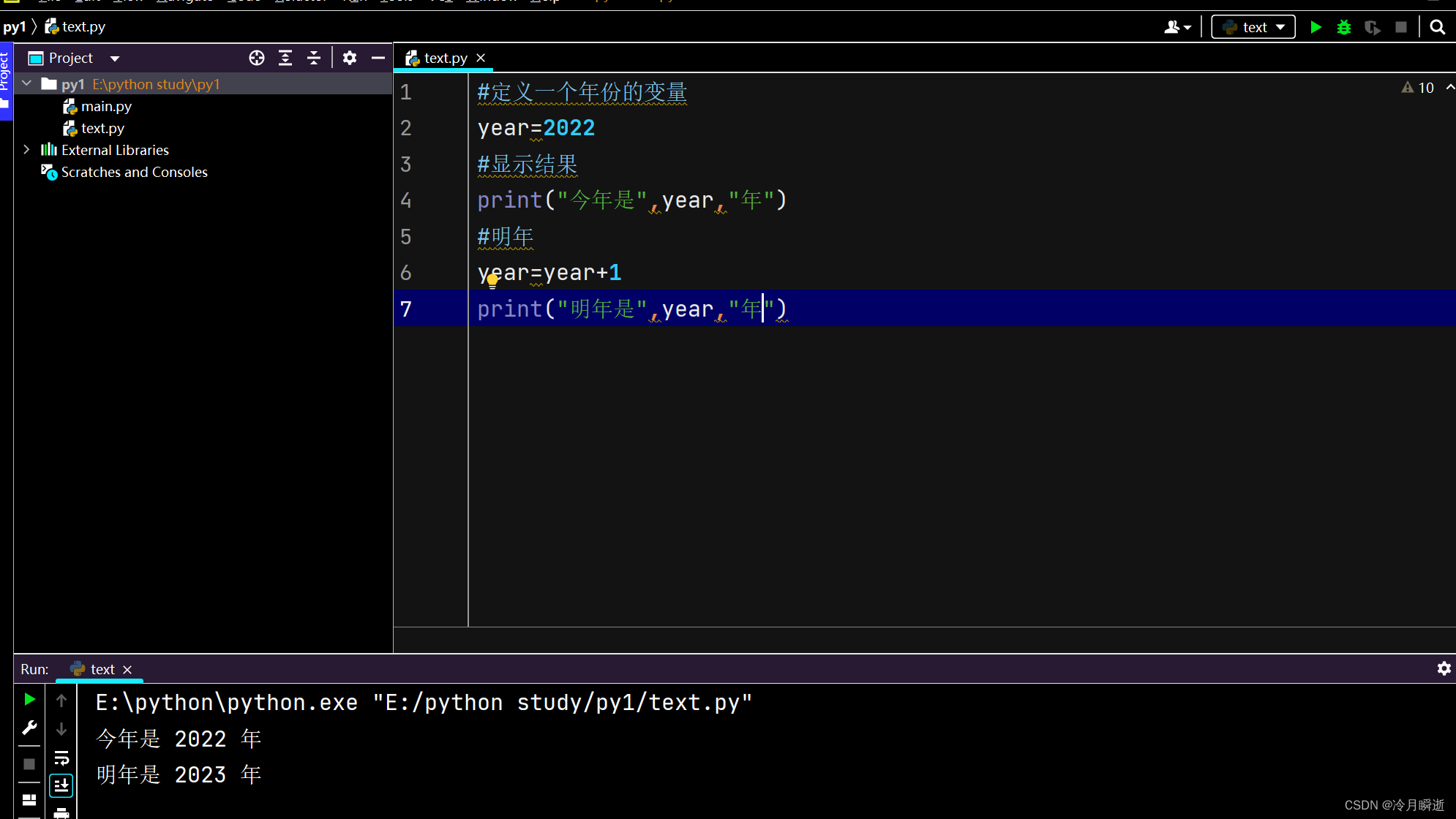Click the 10 warnings indicator
Screen dimensions: 1456x819
[1419, 87]
